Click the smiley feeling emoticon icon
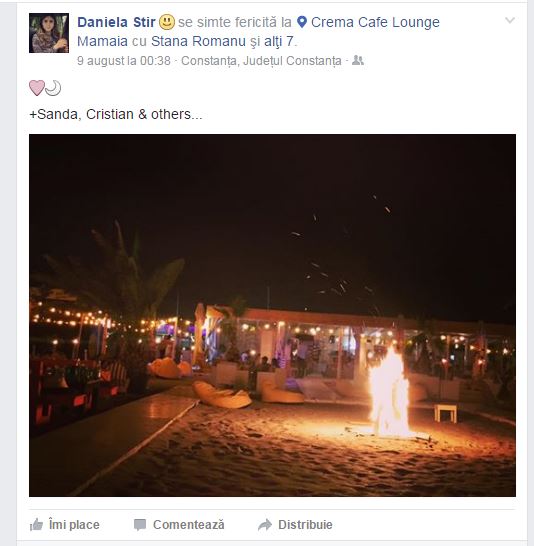The height and width of the screenshot is (546, 534). [x=167, y=22]
